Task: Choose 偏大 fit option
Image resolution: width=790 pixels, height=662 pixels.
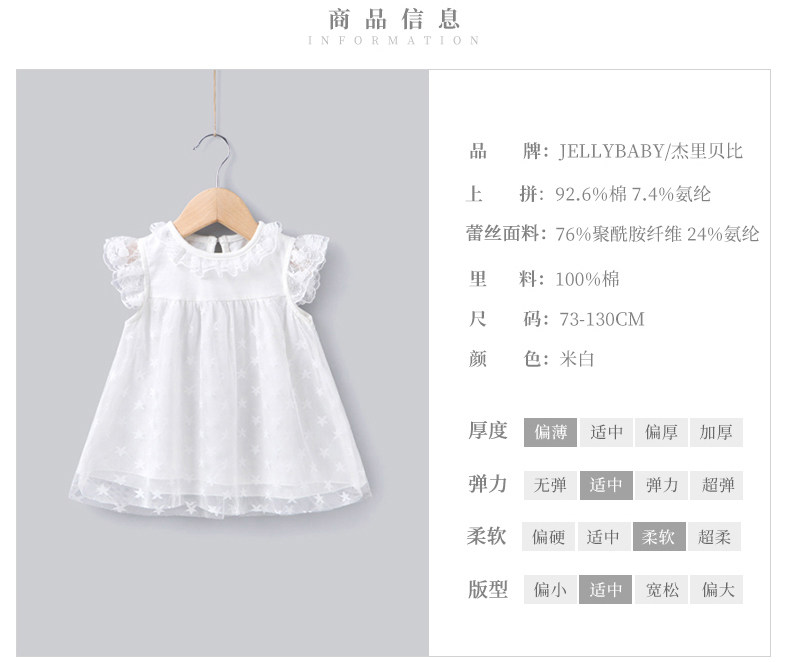Action: pyautogui.click(x=716, y=589)
